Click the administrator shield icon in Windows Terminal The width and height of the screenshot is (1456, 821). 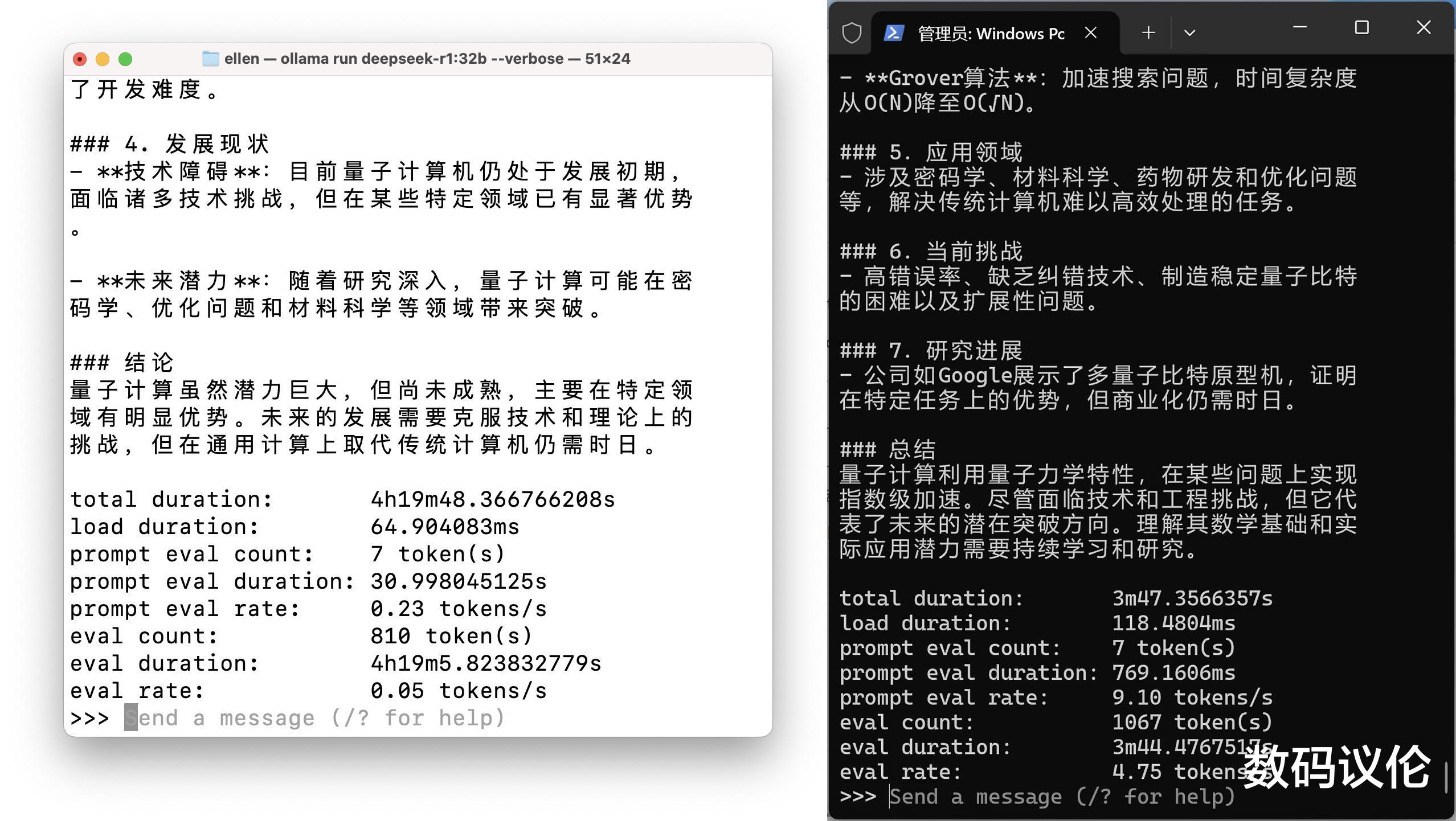coord(852,33)
